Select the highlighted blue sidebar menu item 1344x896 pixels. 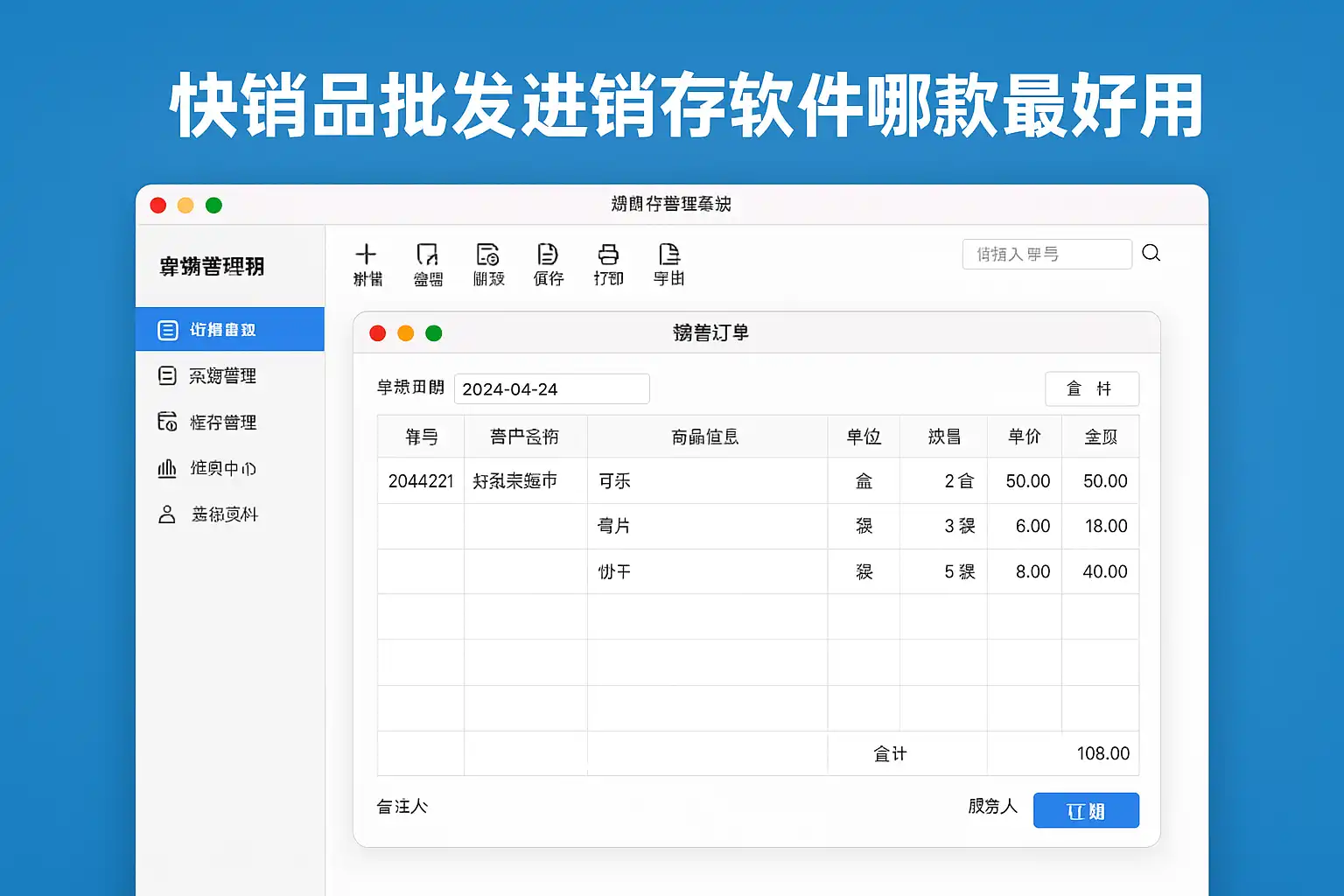[x=229, y=330]
